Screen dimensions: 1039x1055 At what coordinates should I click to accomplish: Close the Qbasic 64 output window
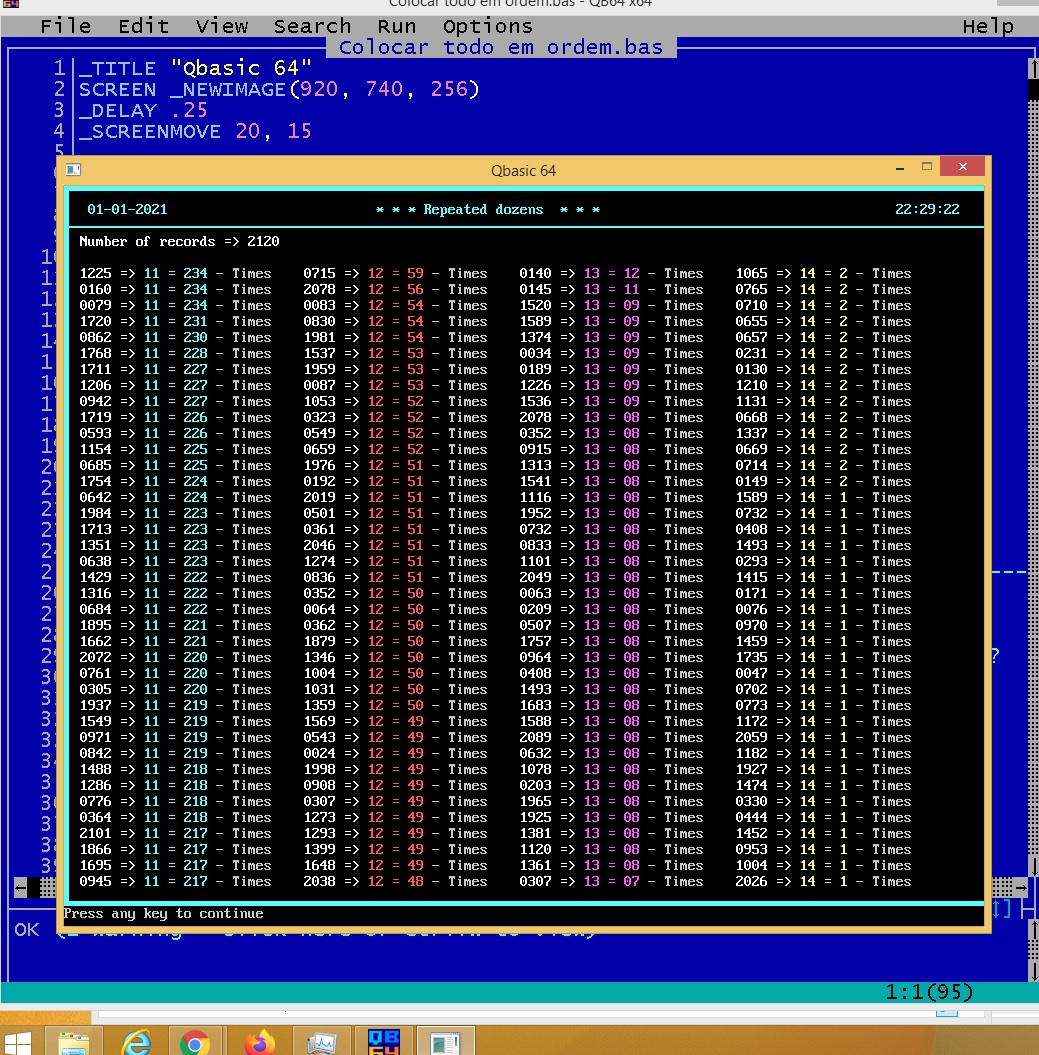(961, 168)
